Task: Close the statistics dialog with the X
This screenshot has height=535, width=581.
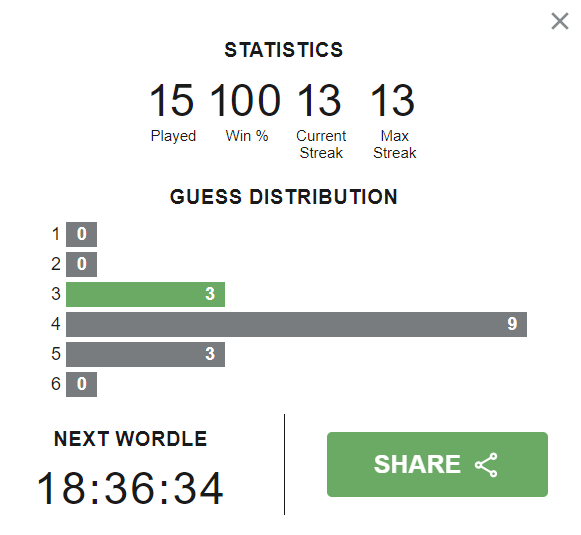Action: point(560,21)
